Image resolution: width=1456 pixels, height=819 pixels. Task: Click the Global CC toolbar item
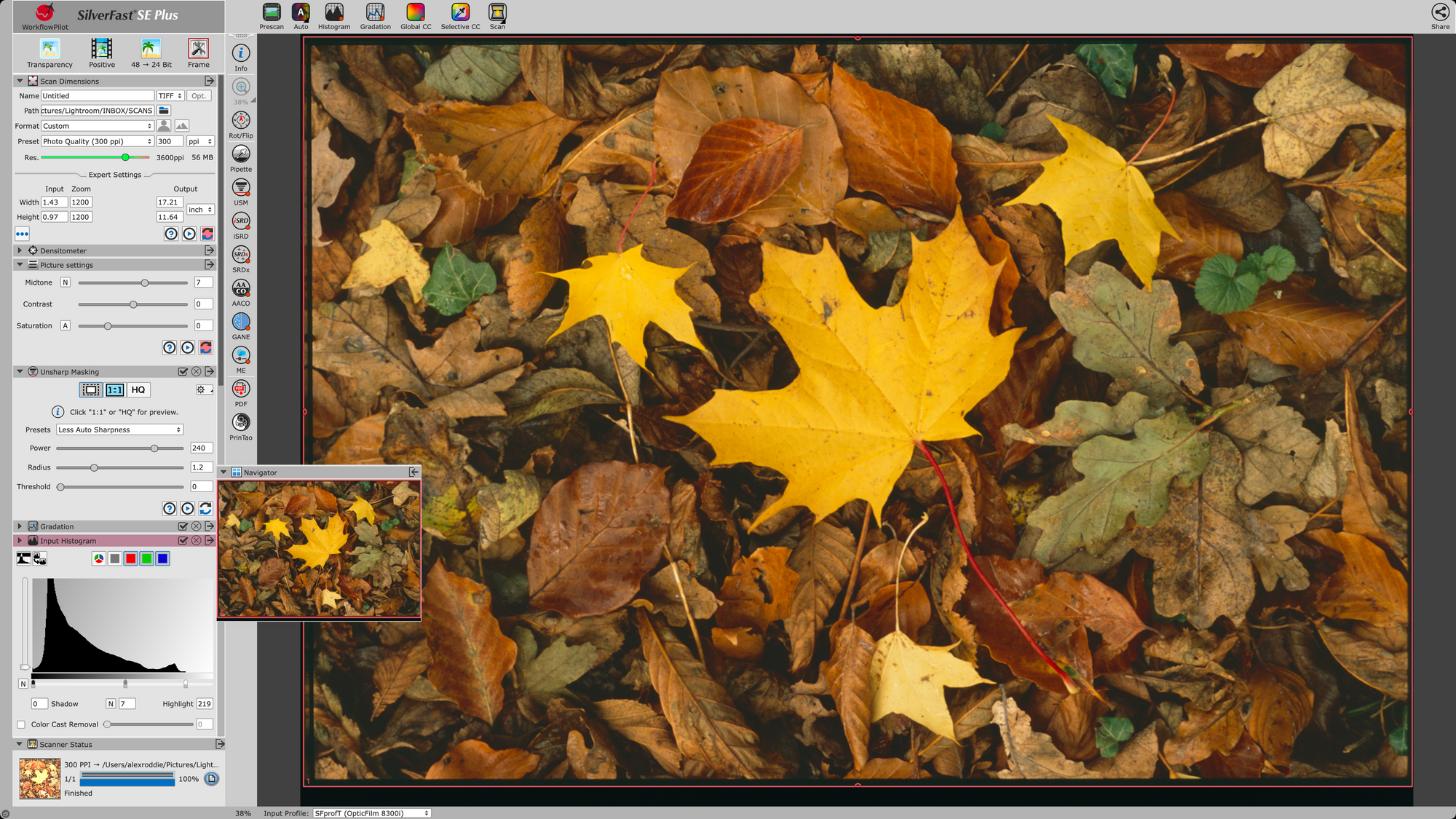416,12
